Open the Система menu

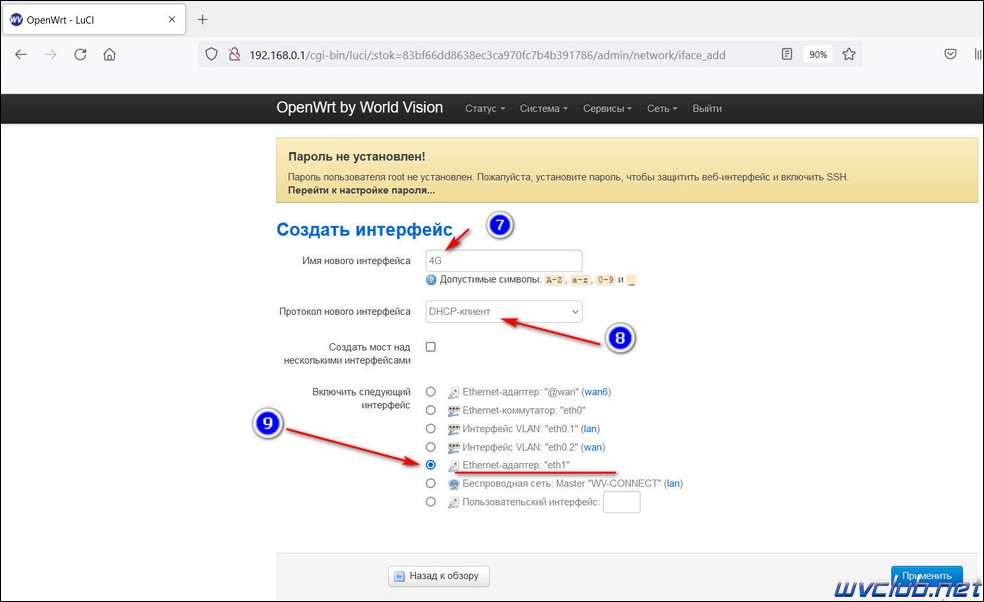tap(543, 109)
